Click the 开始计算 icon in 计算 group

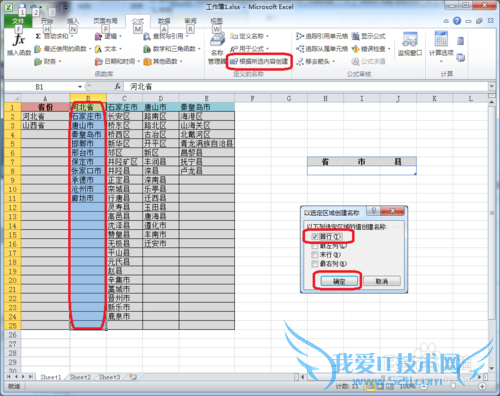click(461, 41)
